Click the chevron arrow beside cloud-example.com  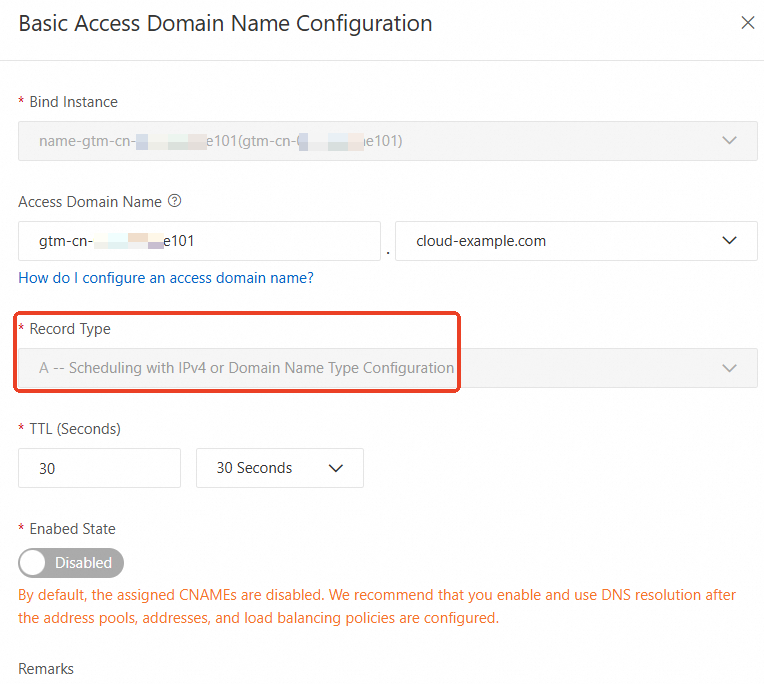tap(729, 241)
